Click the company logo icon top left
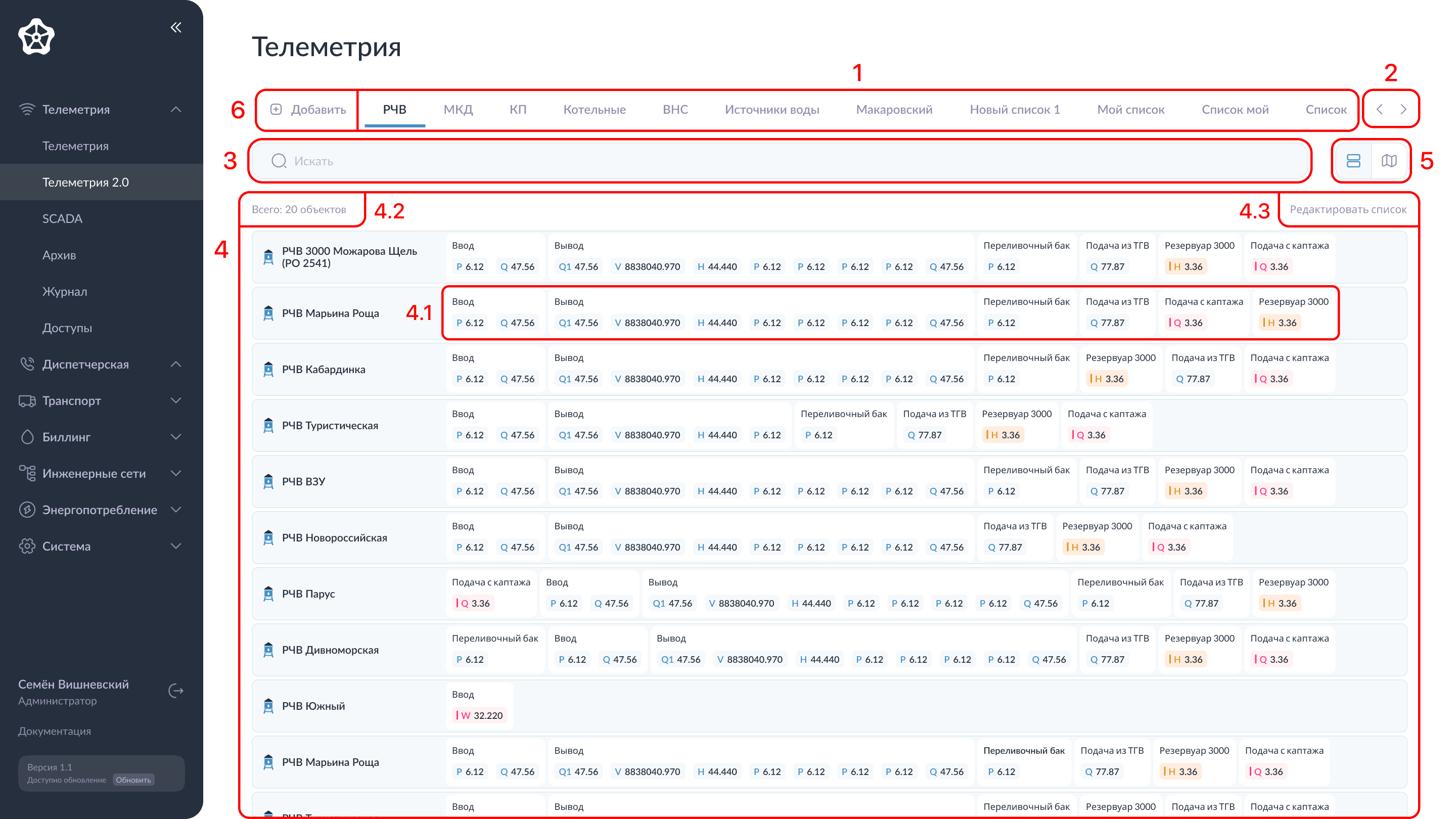 36,36
